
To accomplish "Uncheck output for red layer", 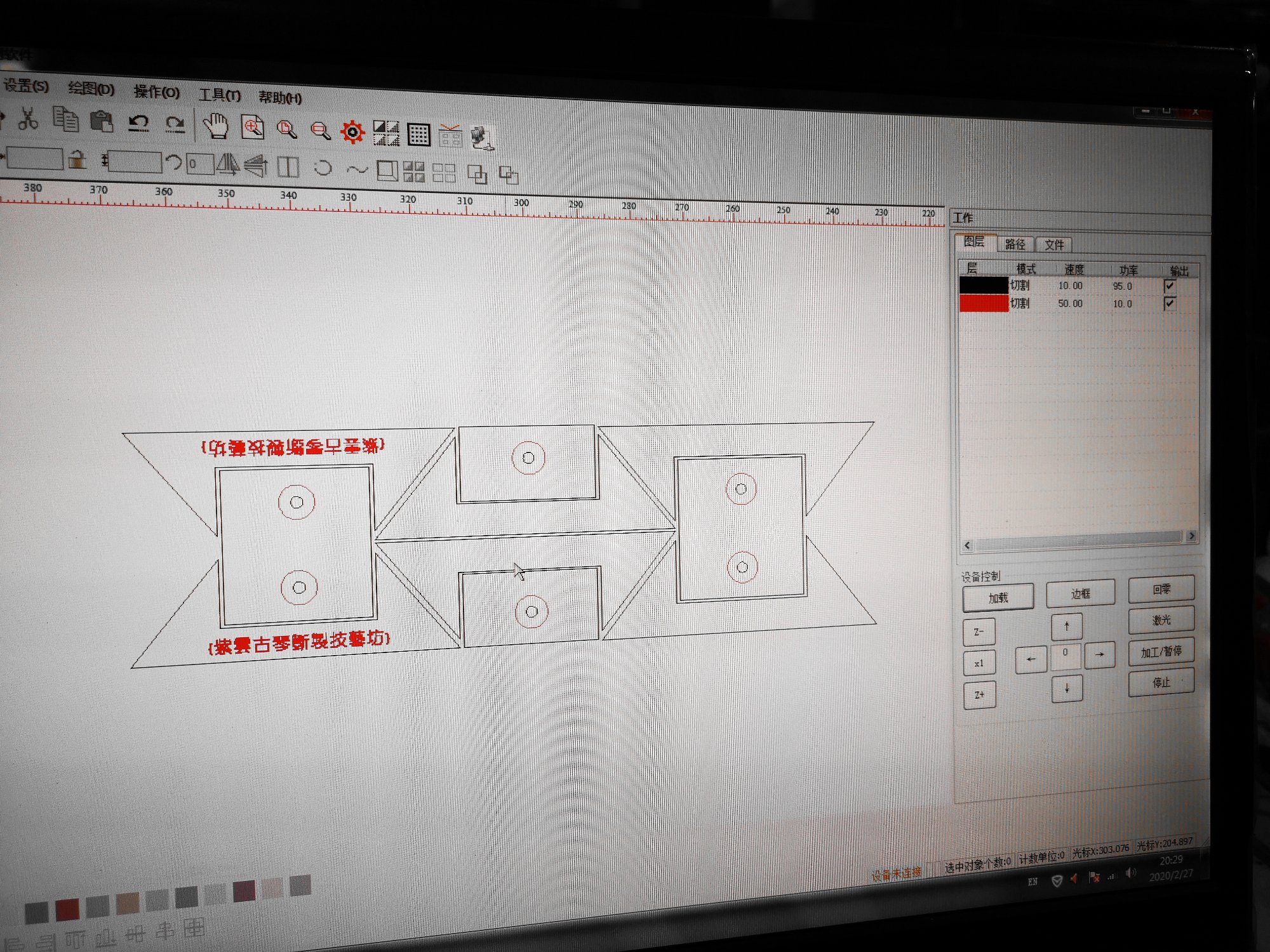I will [1170, 303].
